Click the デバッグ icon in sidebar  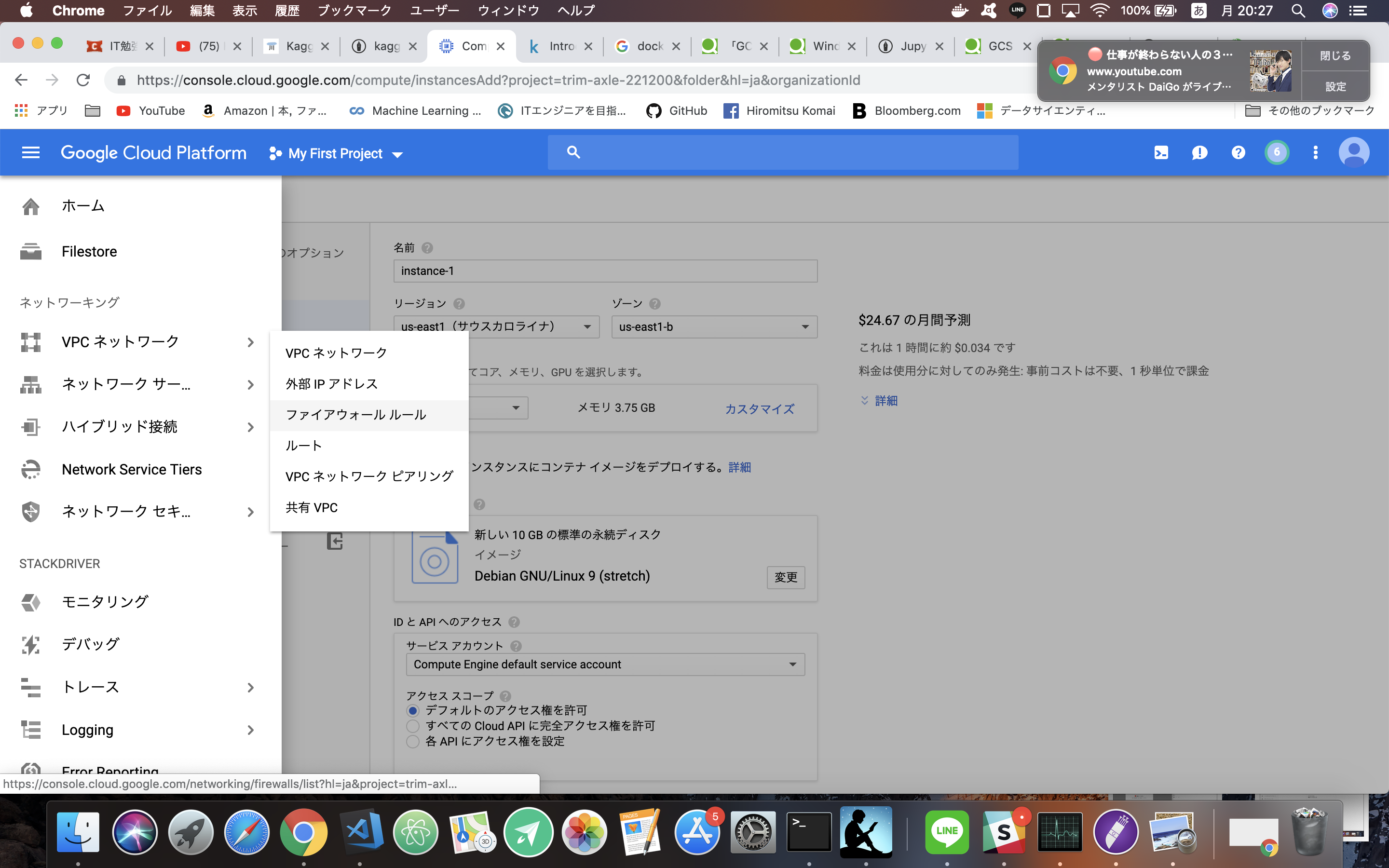coord(29,644)
